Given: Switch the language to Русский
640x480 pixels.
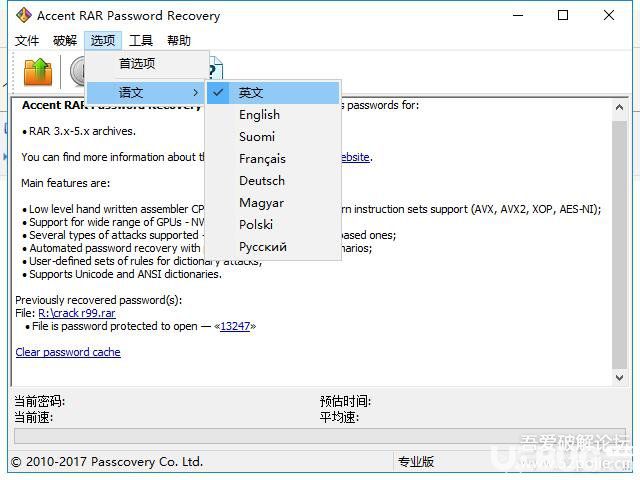Looking at the screenshot, I should coord(273,247).
